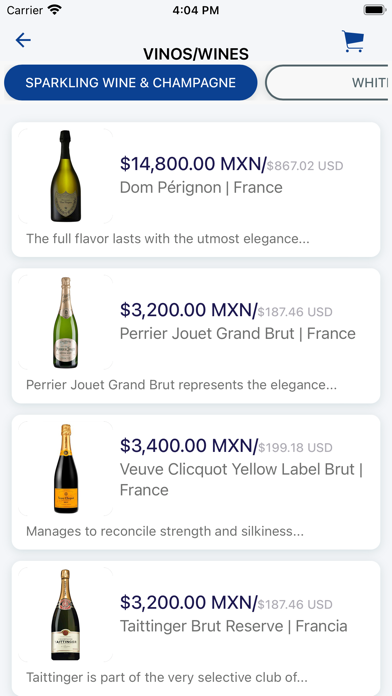Tap the back arrow icon
This screenshot has width=392, height=696.
pos(23,40)
